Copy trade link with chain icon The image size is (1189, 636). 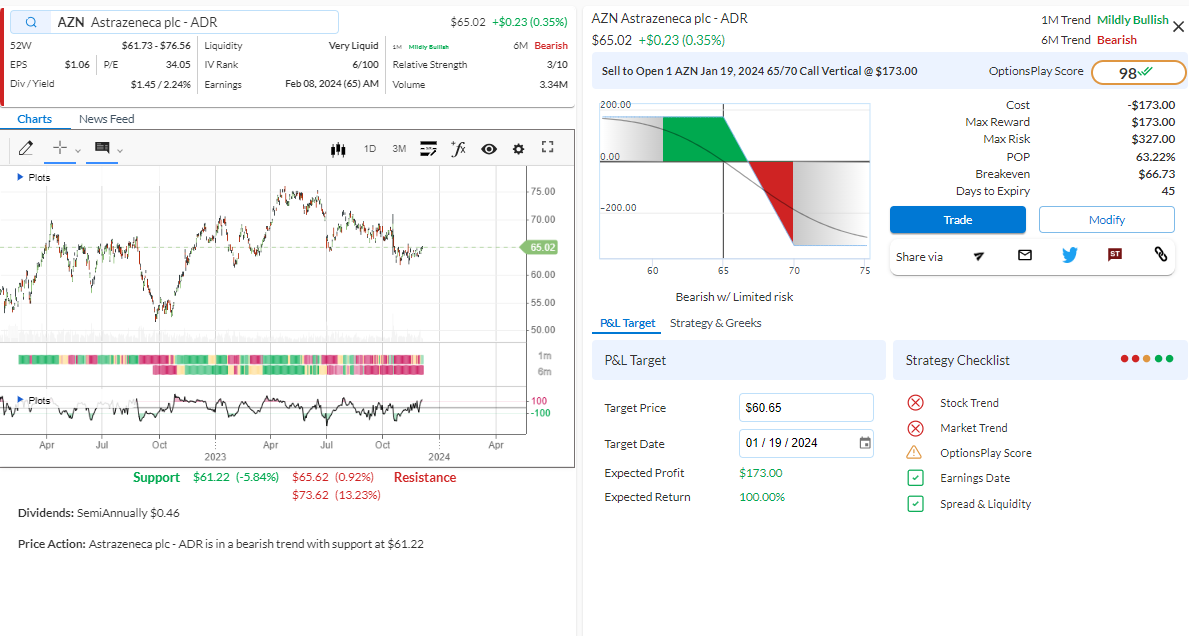[x=1161, y=254]
